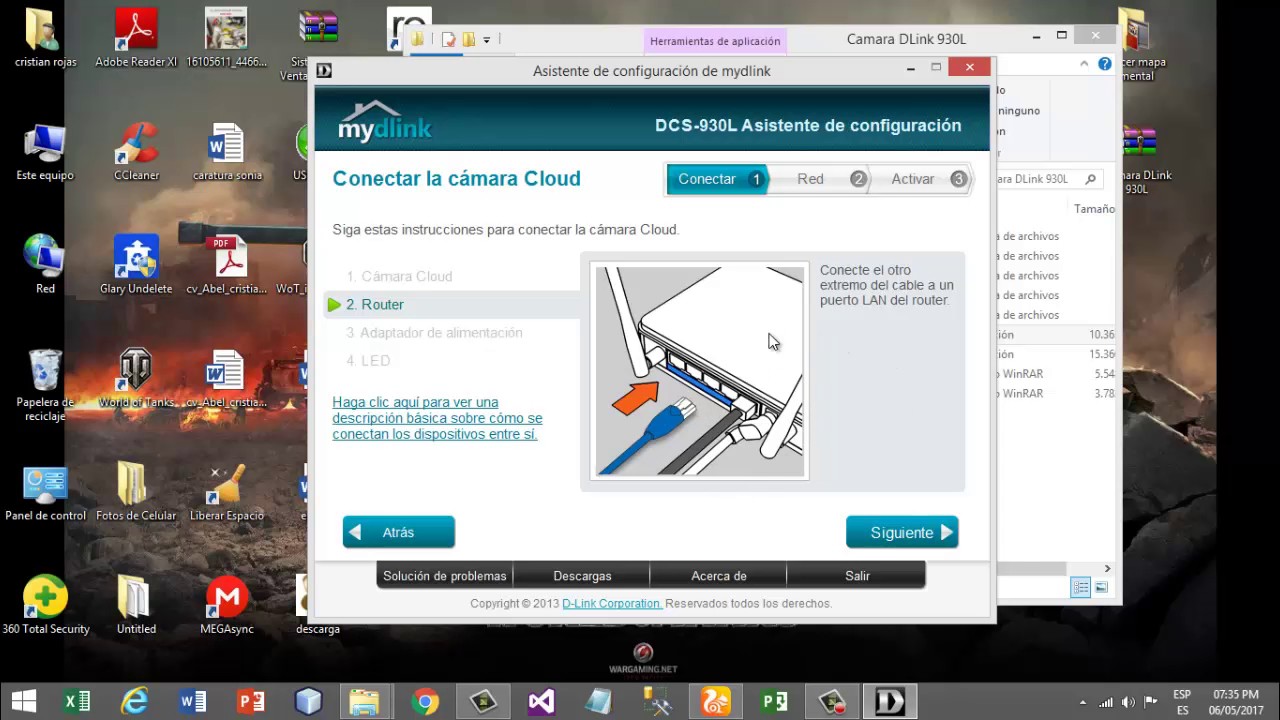
Task: Open PowerPoint from the taskbar
Action: [251, 701]
